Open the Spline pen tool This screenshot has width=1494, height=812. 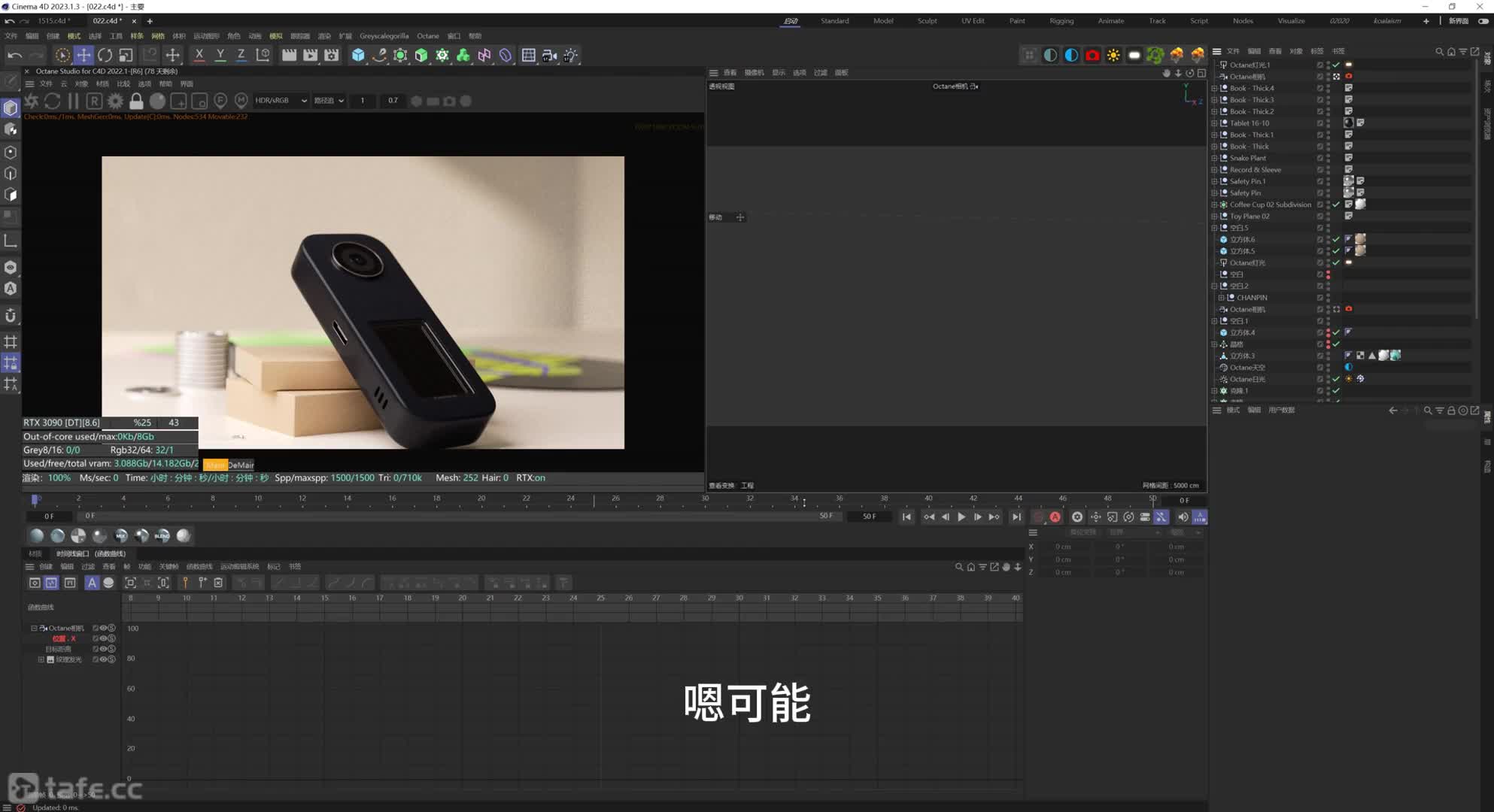379,55
